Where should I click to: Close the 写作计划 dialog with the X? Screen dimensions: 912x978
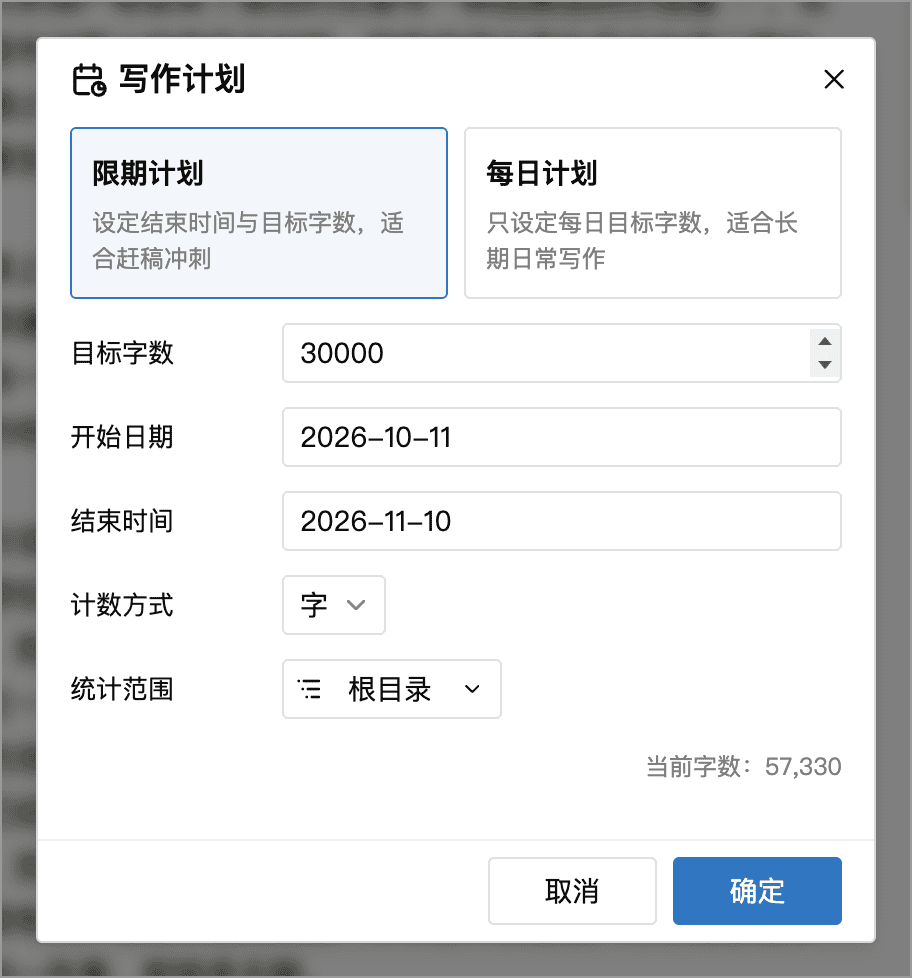pos(833,79)
